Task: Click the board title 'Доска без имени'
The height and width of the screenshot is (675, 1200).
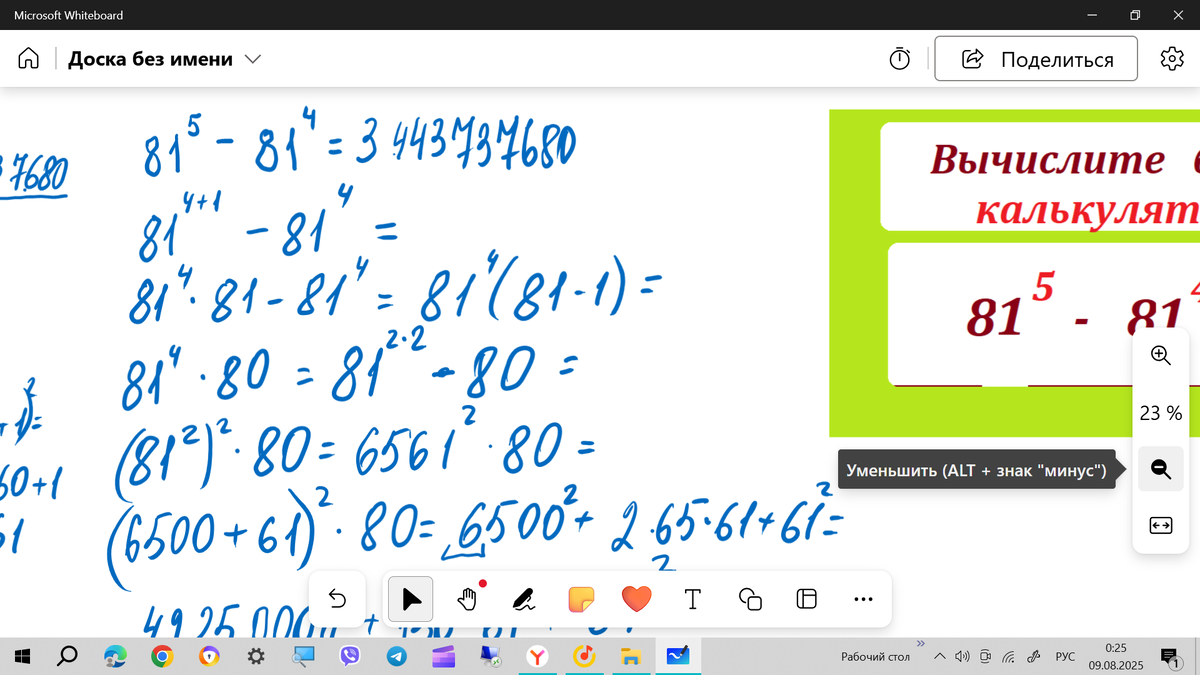Action: click(x=150, y=59)
